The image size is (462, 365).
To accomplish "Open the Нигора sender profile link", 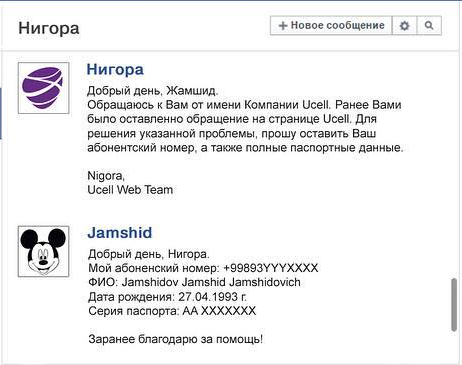I will 115,69.
